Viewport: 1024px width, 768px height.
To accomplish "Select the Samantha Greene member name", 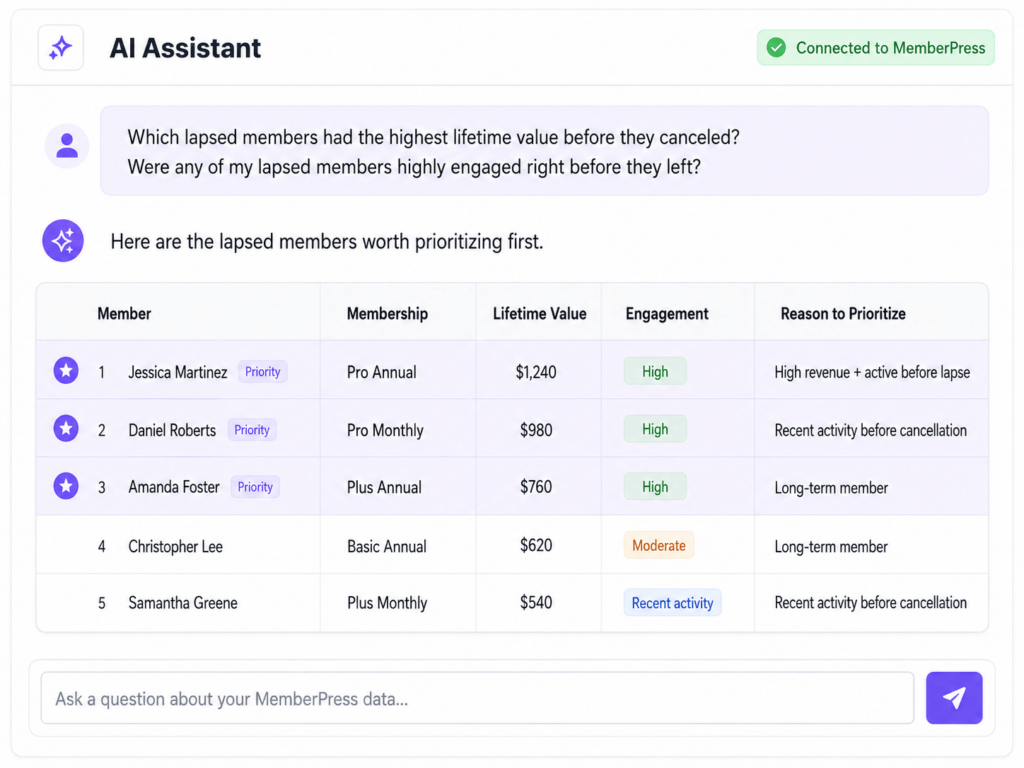I will pyautogui.click(x=183, y=603).
